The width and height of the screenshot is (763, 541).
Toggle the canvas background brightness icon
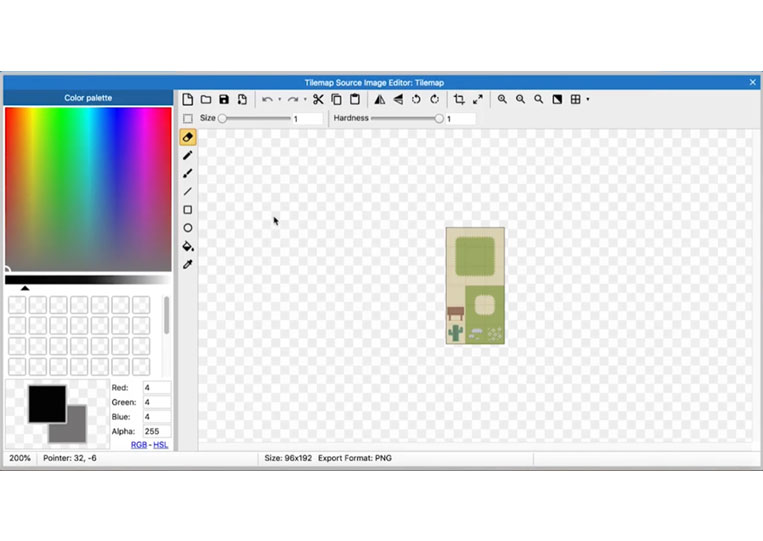tap(557, 99)
